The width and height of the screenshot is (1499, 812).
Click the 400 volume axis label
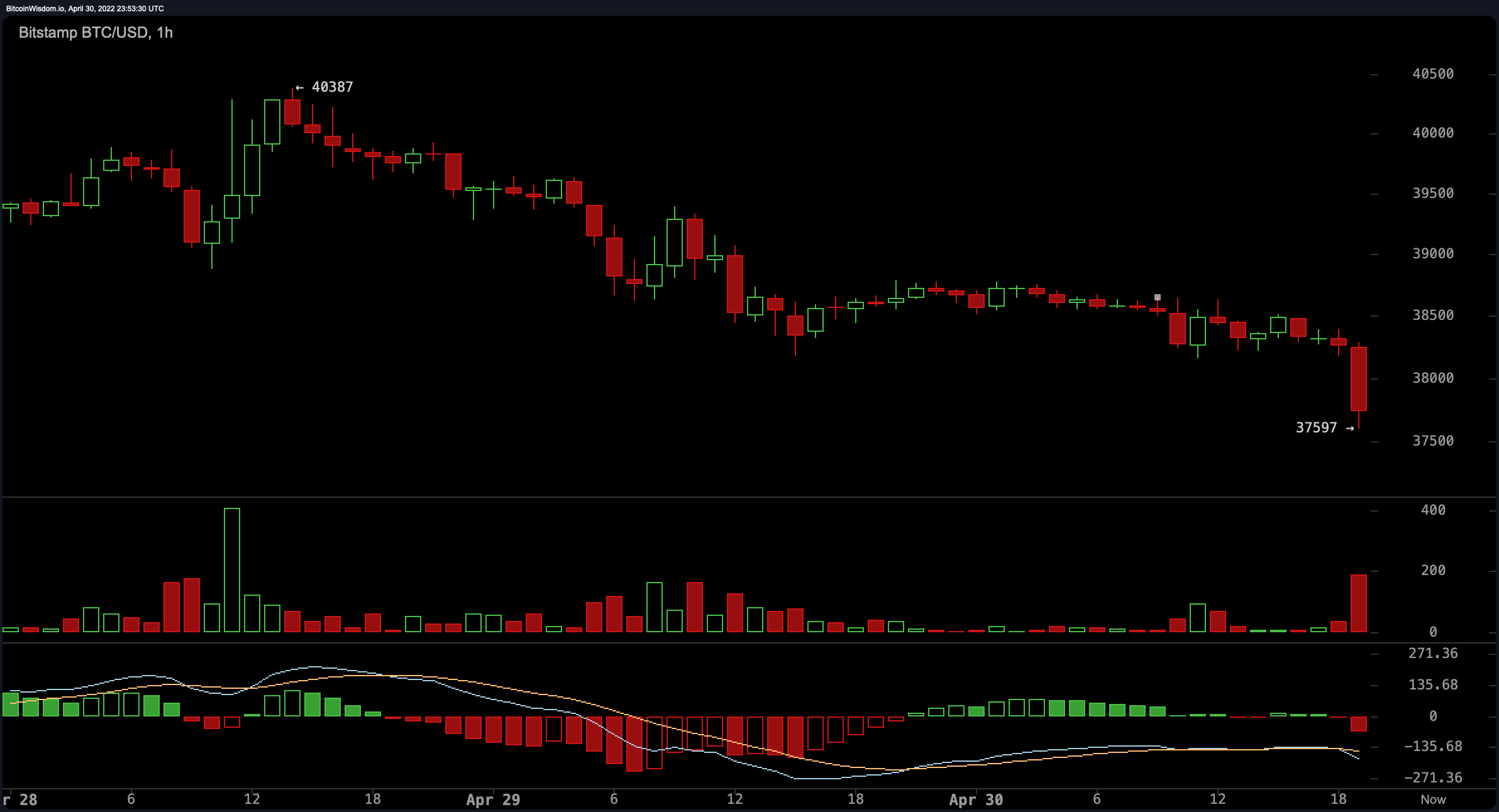click(1433, 510)
